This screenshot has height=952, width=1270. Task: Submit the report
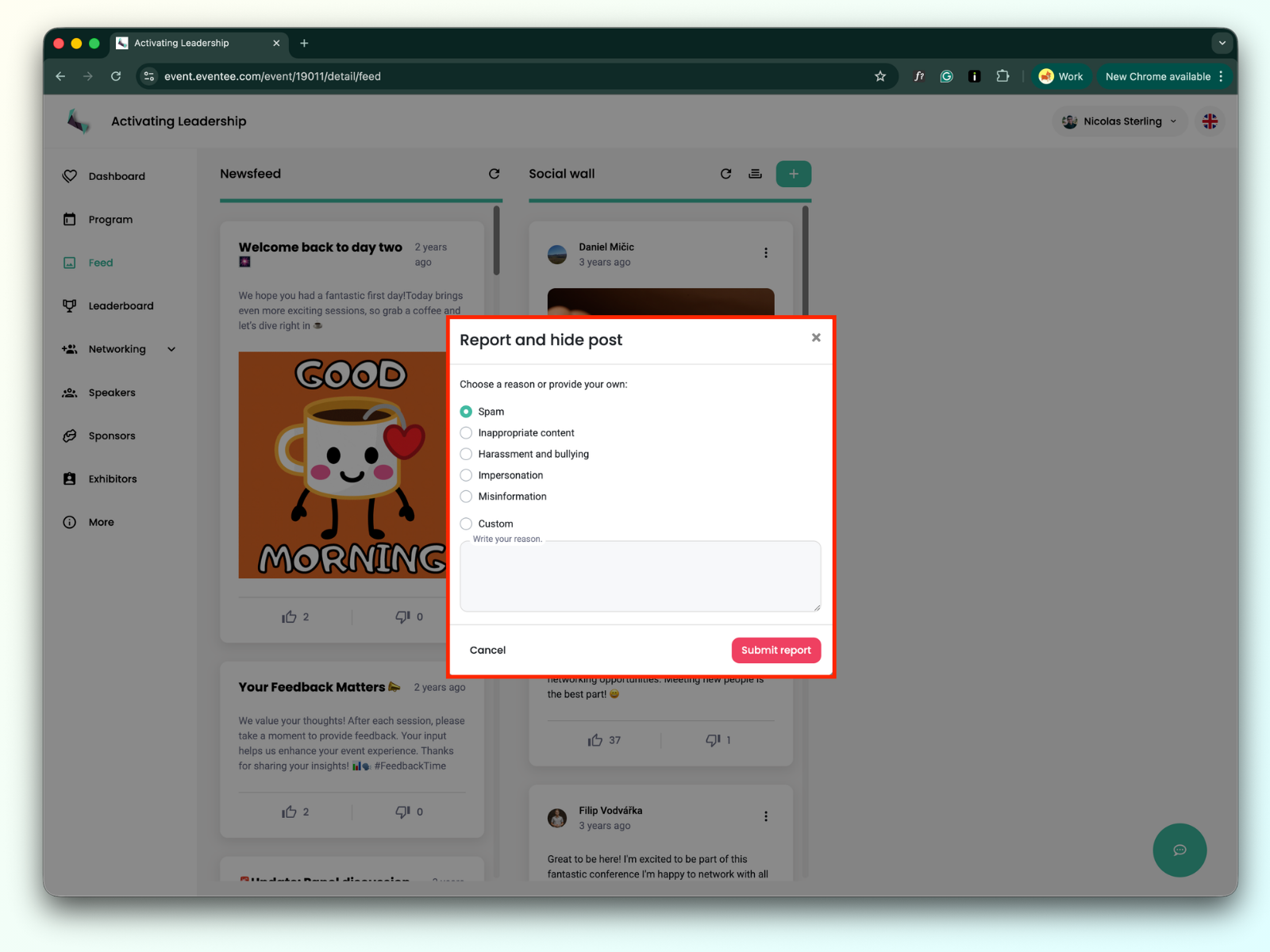[775, 650]
